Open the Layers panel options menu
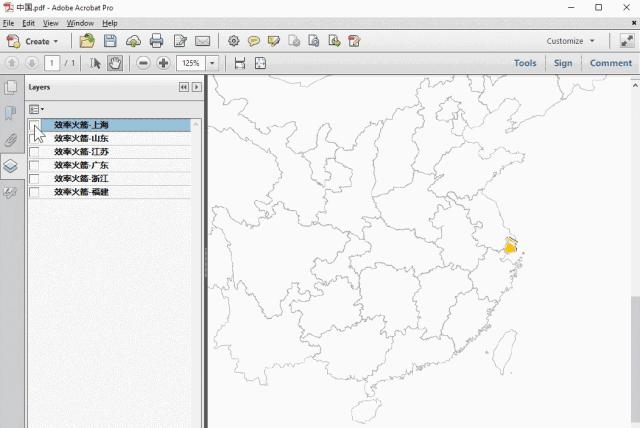The height and width of the screenshot is (428, 640). coord(36,108)
